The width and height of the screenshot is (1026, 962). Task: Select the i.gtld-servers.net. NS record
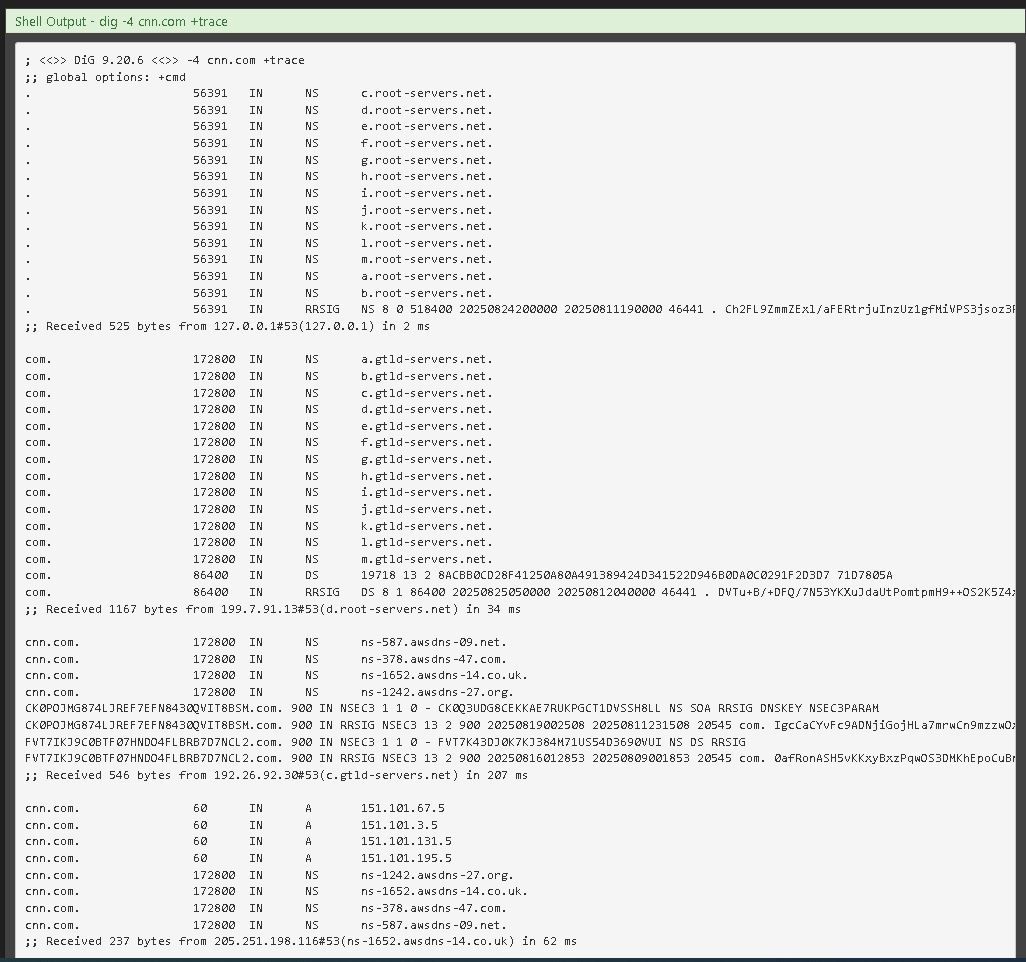click(x=259, y=493)
